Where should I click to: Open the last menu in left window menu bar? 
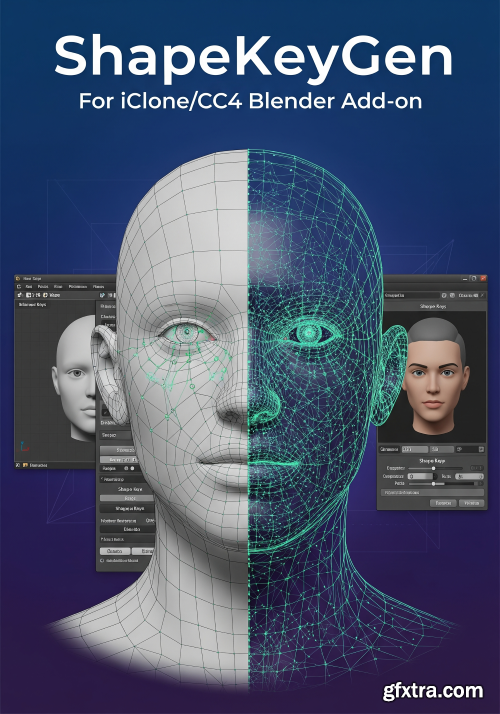tap(98, 286)
